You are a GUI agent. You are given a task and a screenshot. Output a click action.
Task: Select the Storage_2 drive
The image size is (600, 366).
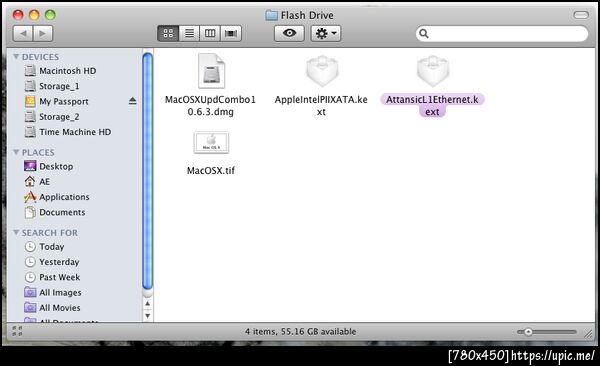pos(59,117)
